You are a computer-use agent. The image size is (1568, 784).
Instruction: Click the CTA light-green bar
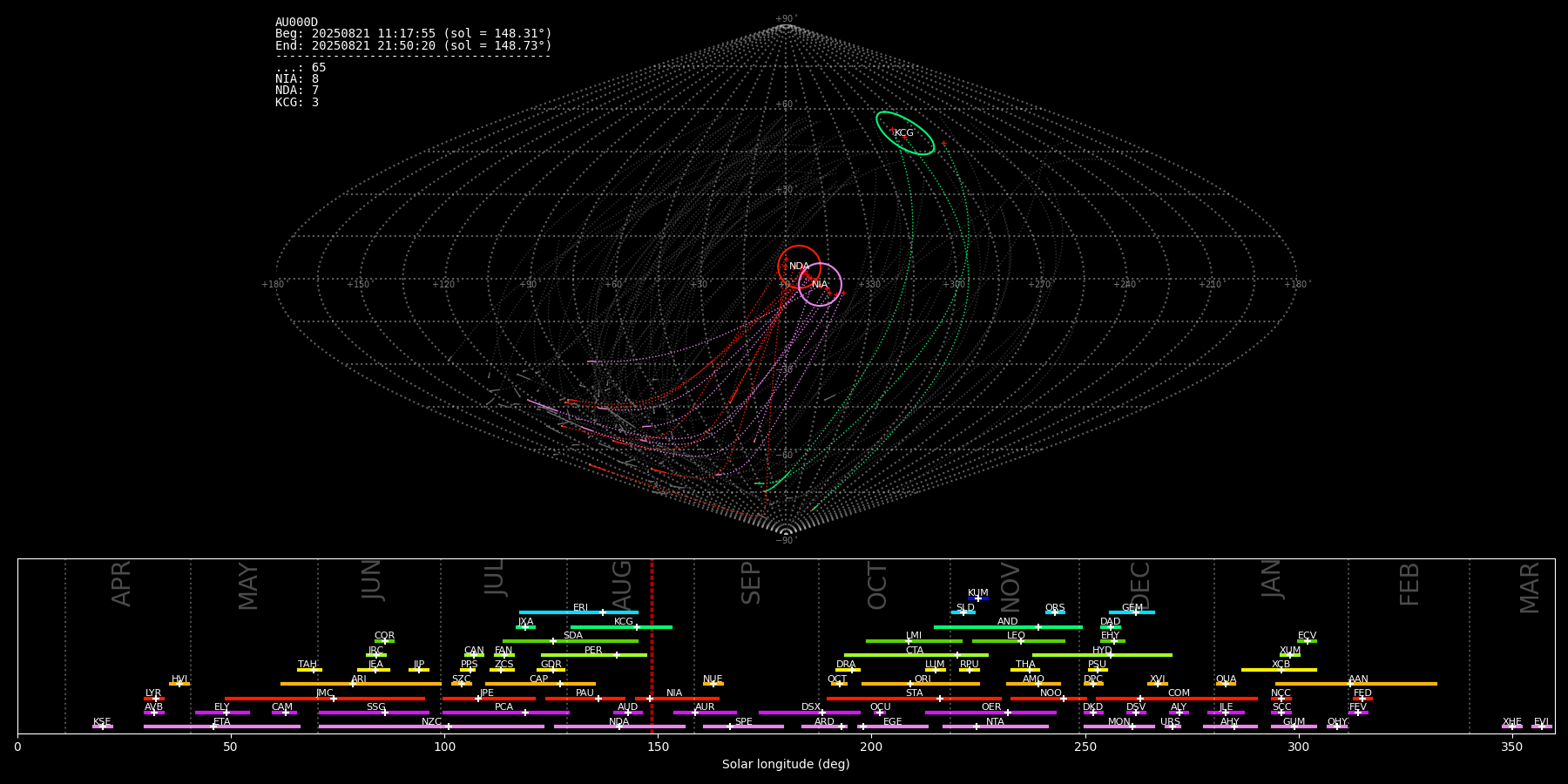pos(916,655)
